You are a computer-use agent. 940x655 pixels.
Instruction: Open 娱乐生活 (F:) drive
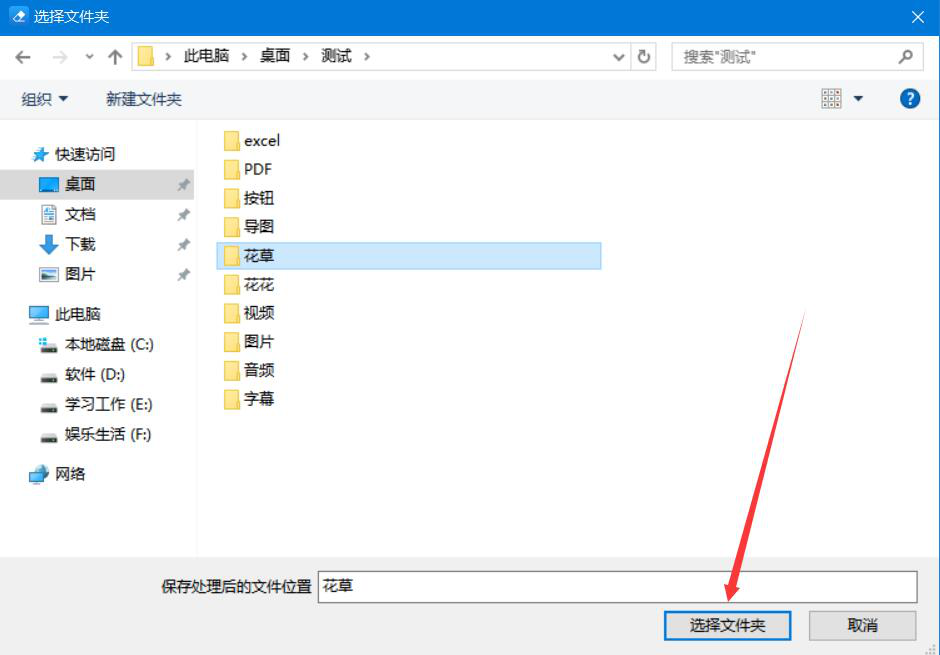pos(95,434)
